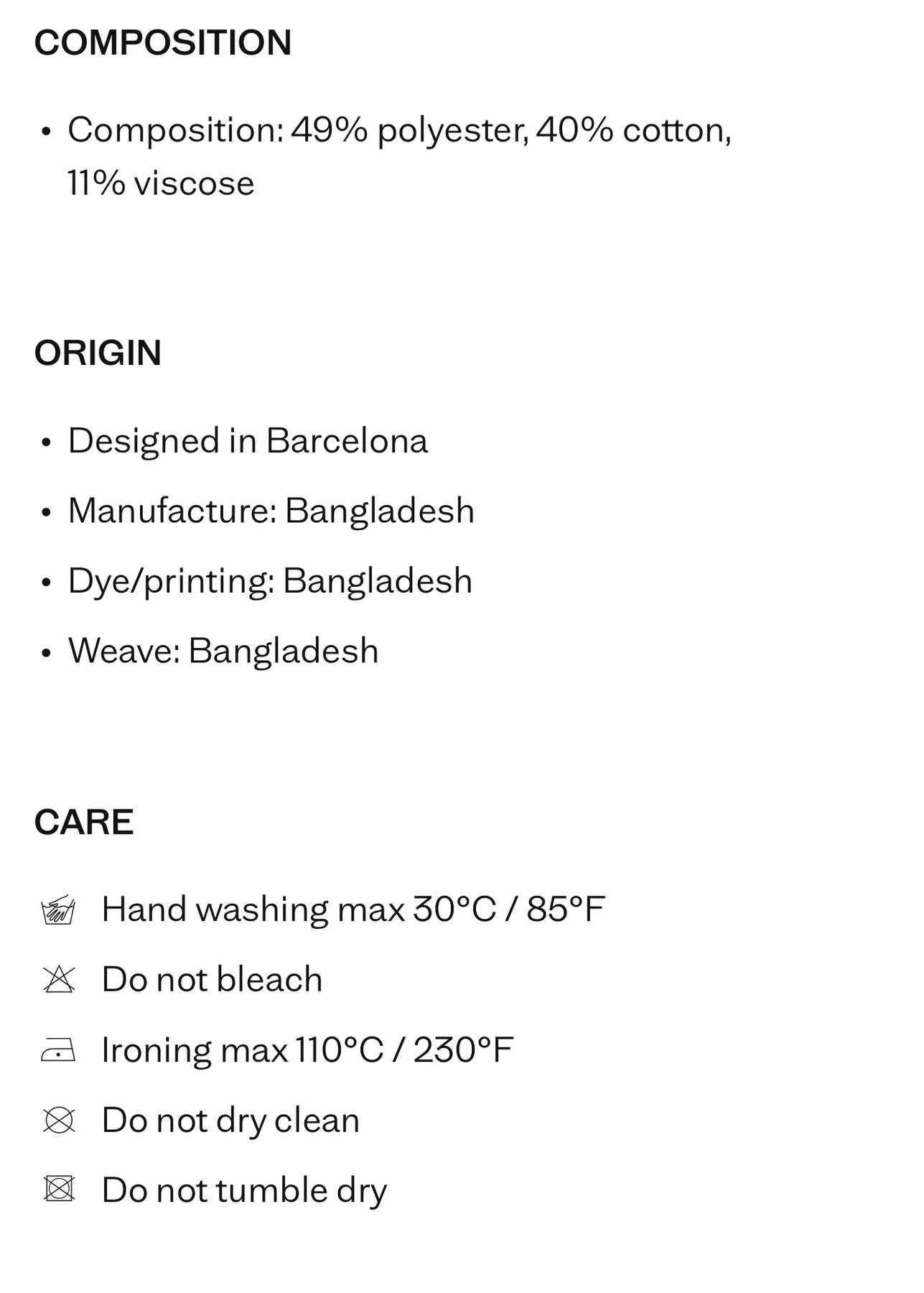Viewport: 924px width, 1293px height.
Task: Click the Do not bleach label
Action: pyautogui.click(x=212, y=980)
